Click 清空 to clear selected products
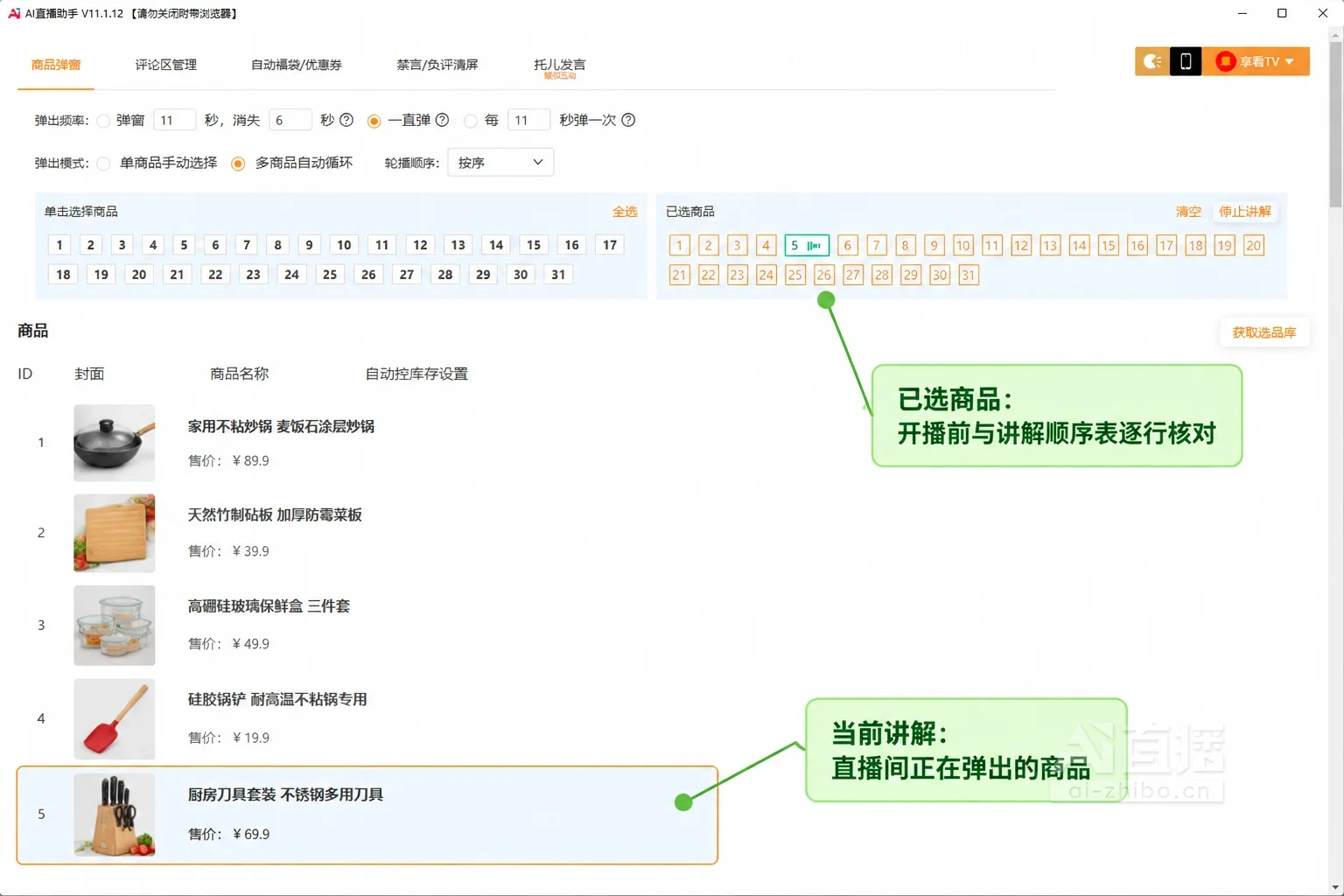 (1188, 212)
